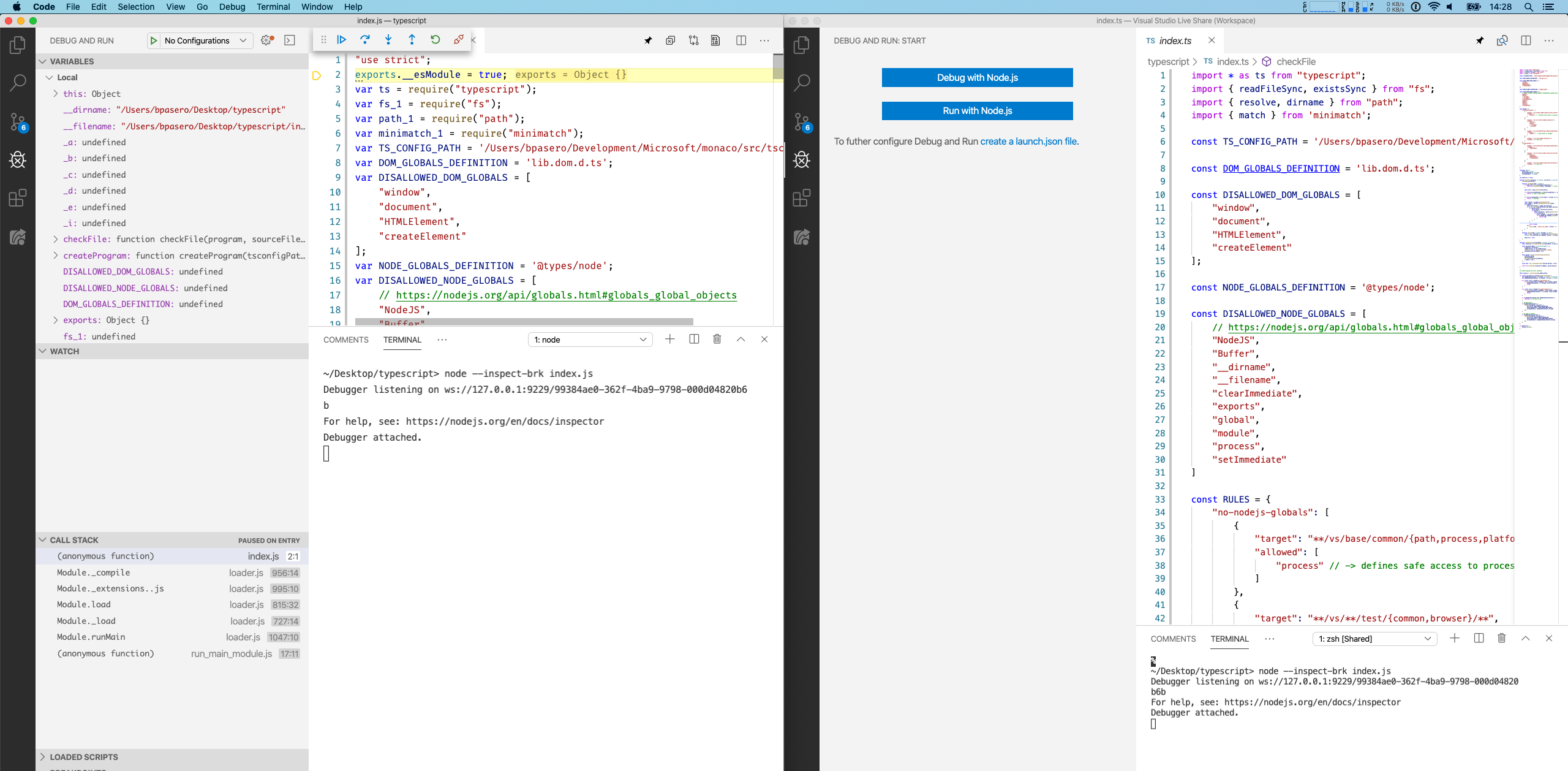Split the index.ts editor in right window
This screenshot has height=771, width=1568.
(1526, 40)
